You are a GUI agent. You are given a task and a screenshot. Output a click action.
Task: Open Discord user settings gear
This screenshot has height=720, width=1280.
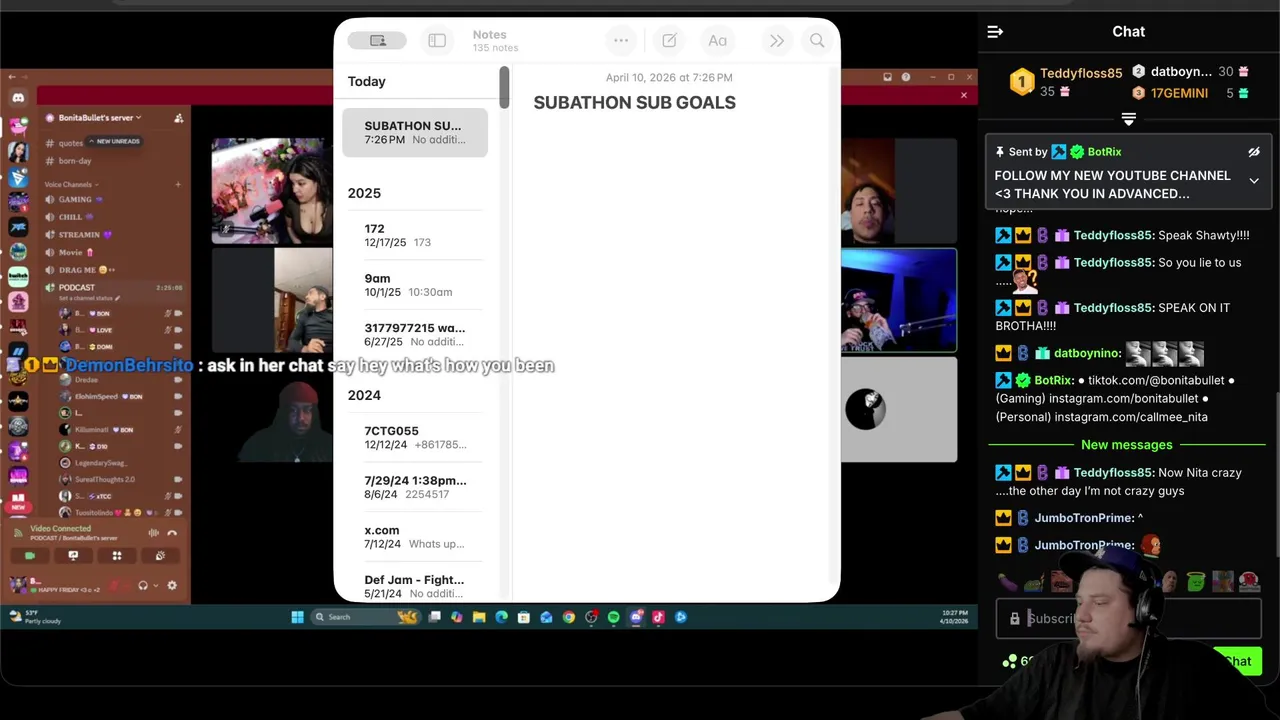point(172,586)
